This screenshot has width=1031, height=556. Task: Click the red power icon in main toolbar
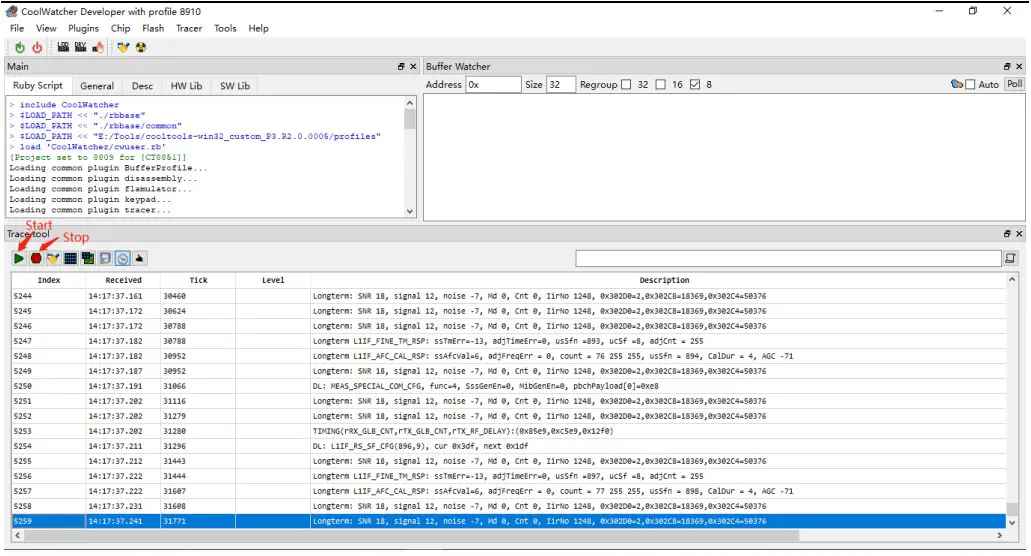[x=37, y=47]
